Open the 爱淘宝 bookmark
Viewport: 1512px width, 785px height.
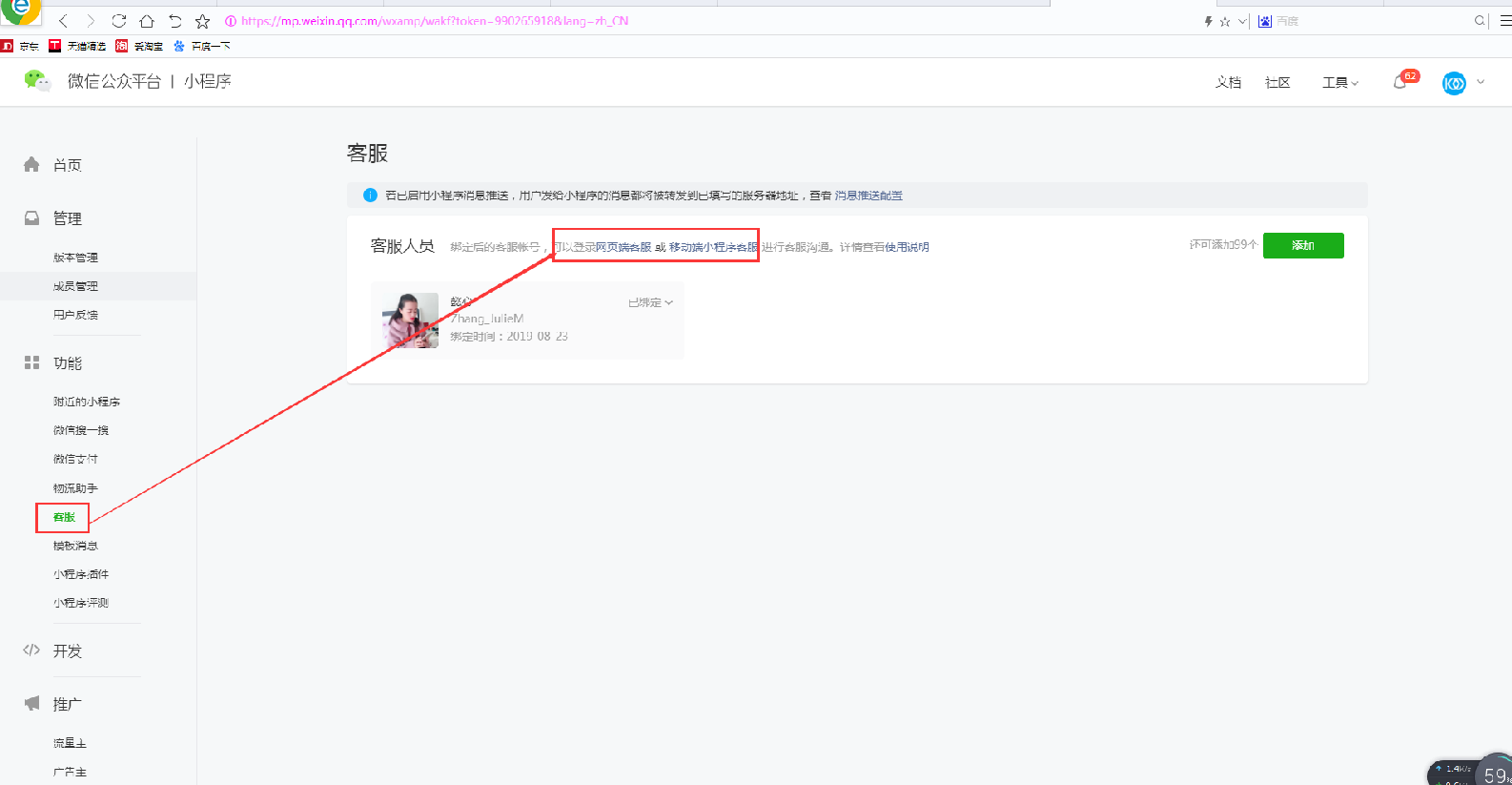tap(139, 46)
